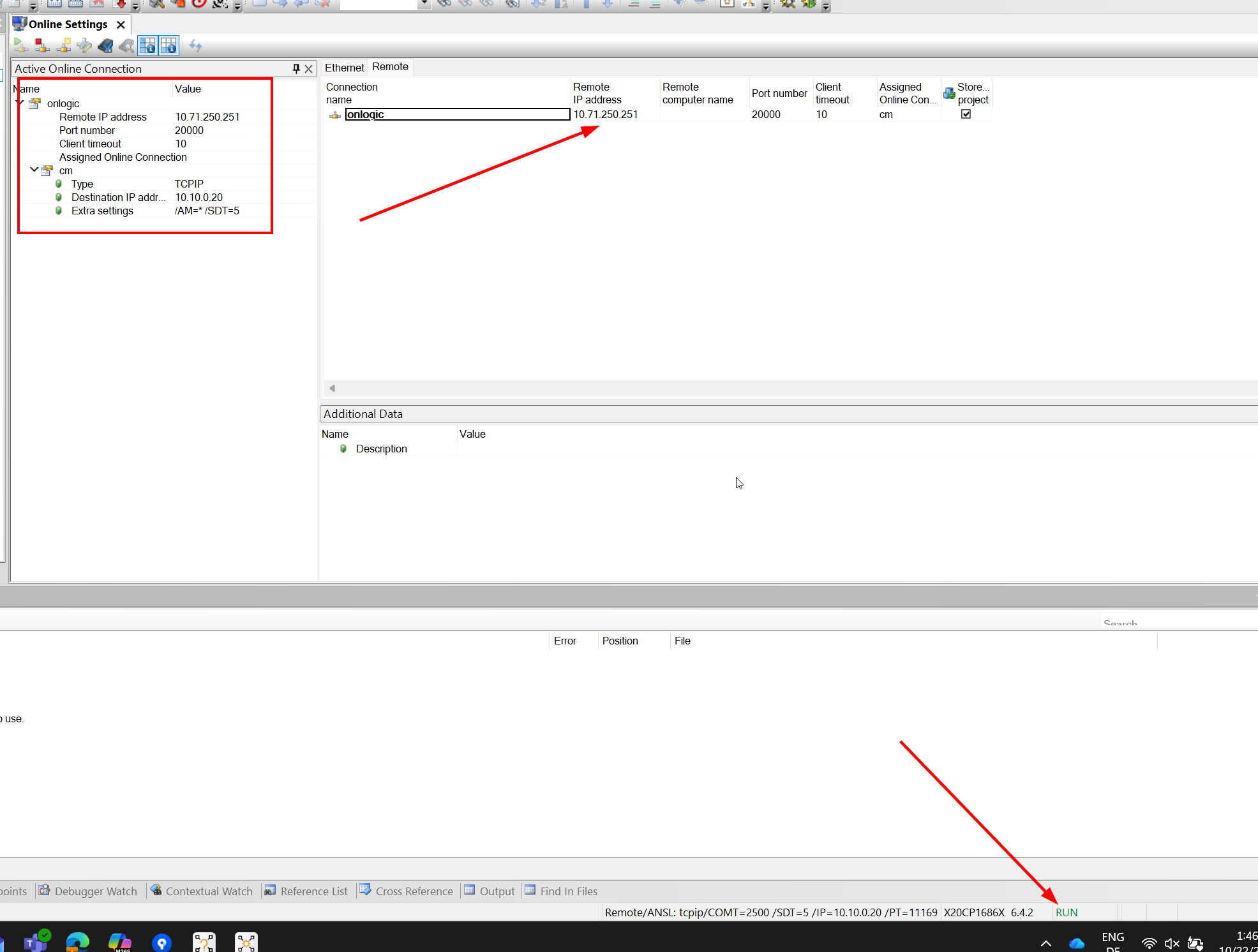Open the top toolbar combo box dropdown
1258x952 pixels.
click(424, 4)
